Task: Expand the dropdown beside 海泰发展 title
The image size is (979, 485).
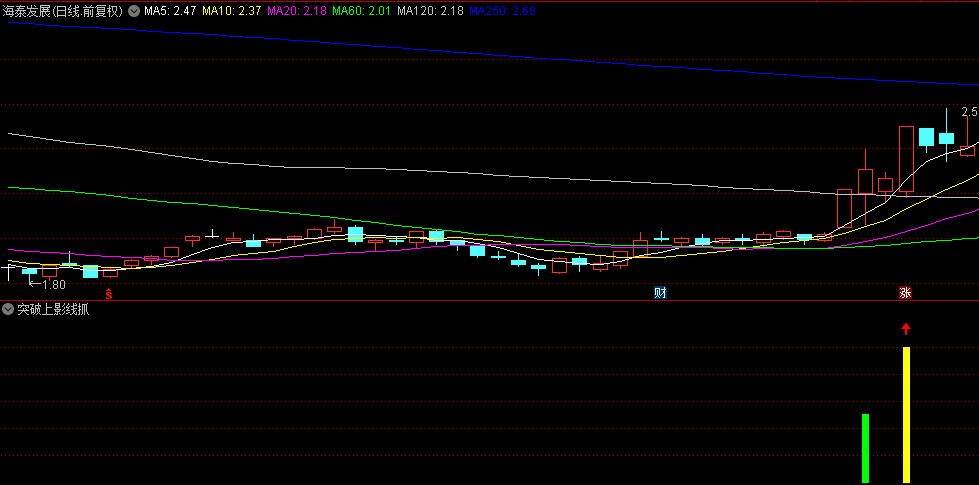Action: point(134,11)
